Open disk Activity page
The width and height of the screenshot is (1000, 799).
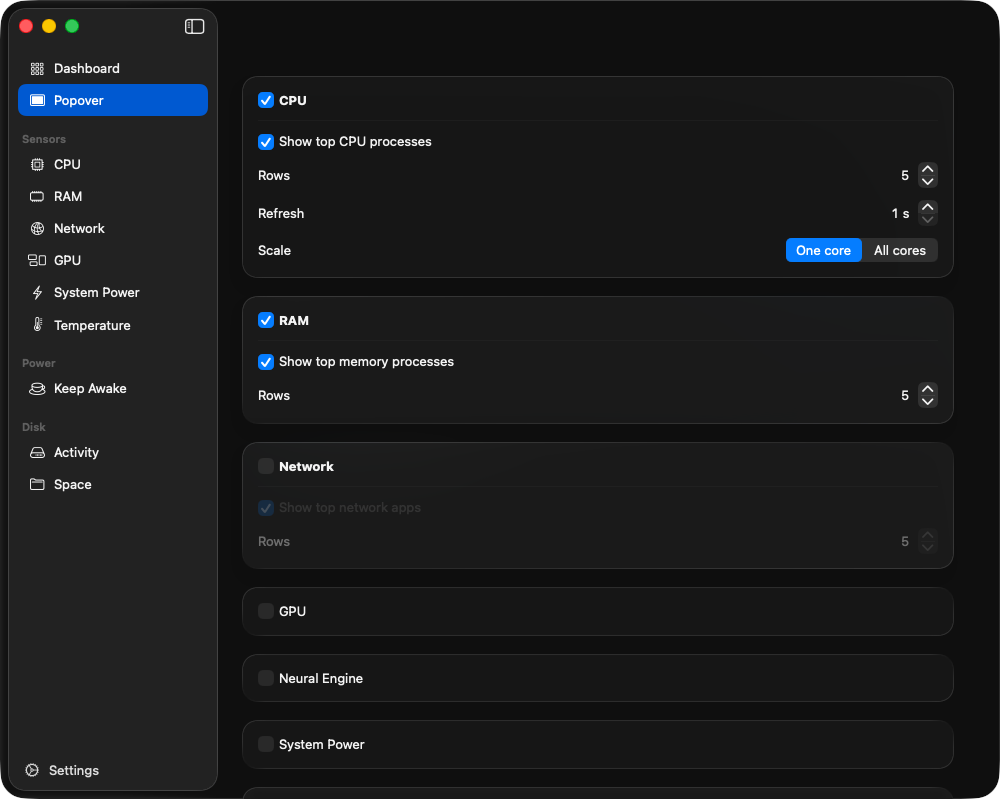[x=113, y=452]
